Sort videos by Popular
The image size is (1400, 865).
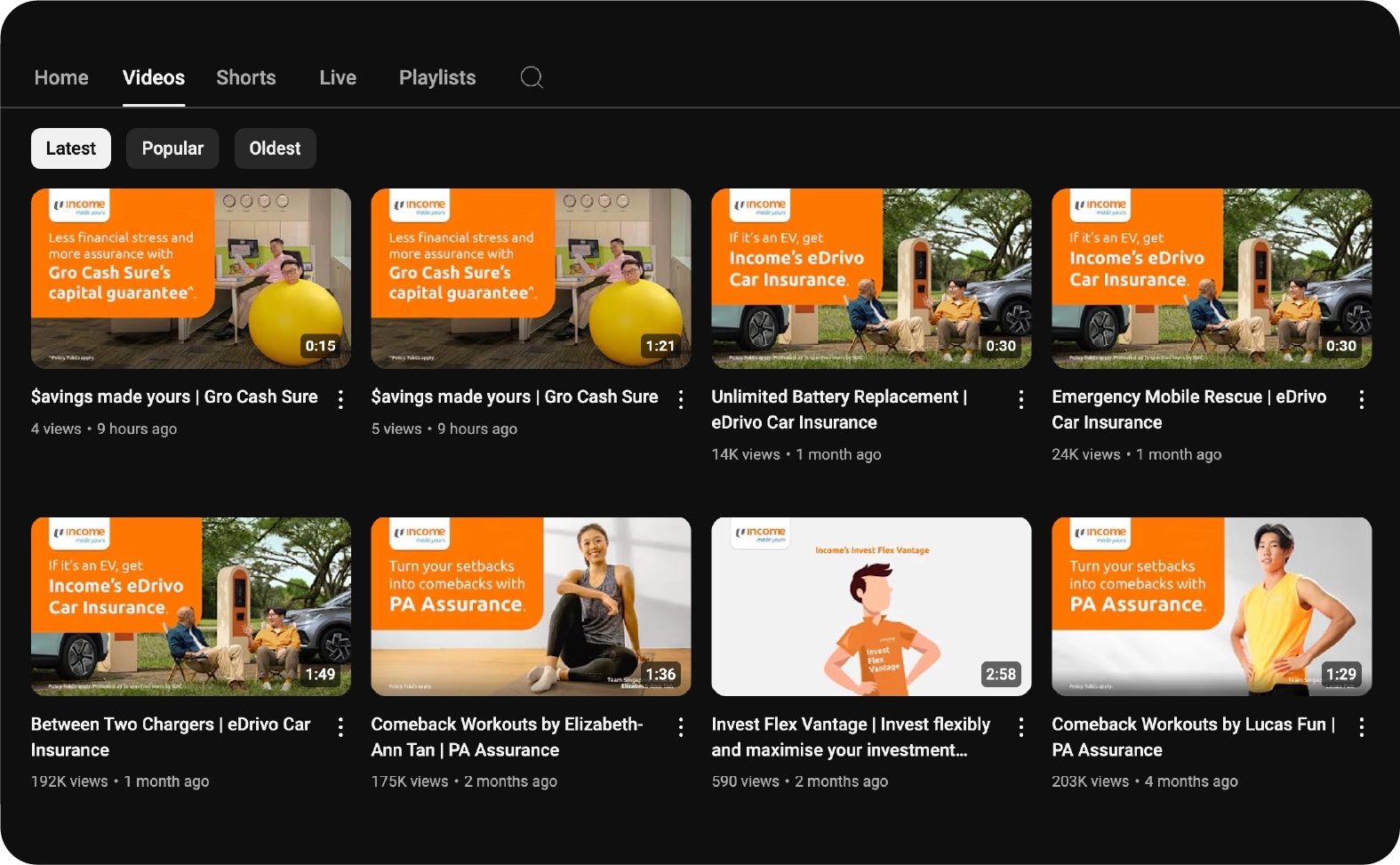click(172, 148)
